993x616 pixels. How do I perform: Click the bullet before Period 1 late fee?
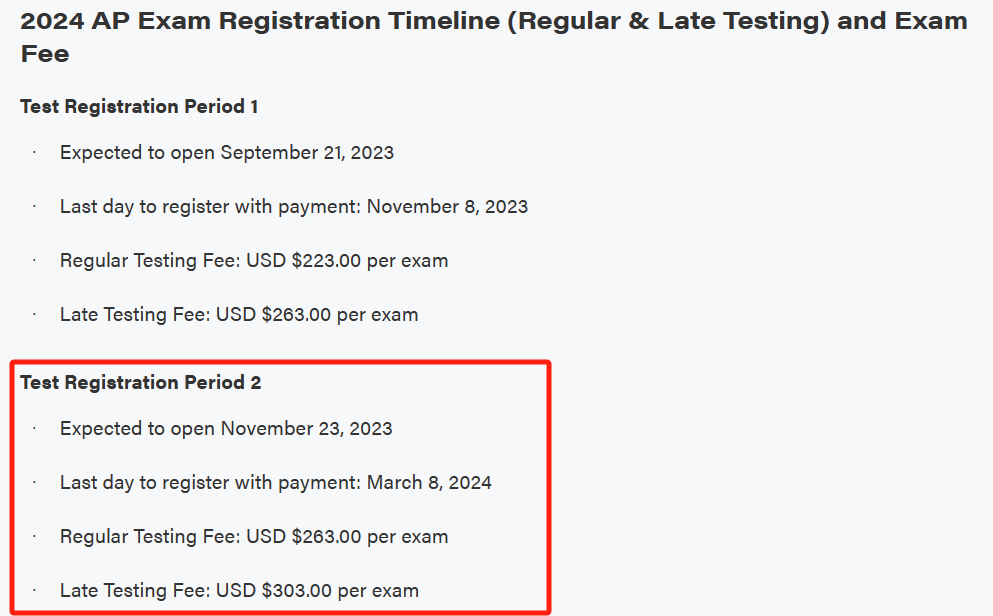[x=34, y=315]
